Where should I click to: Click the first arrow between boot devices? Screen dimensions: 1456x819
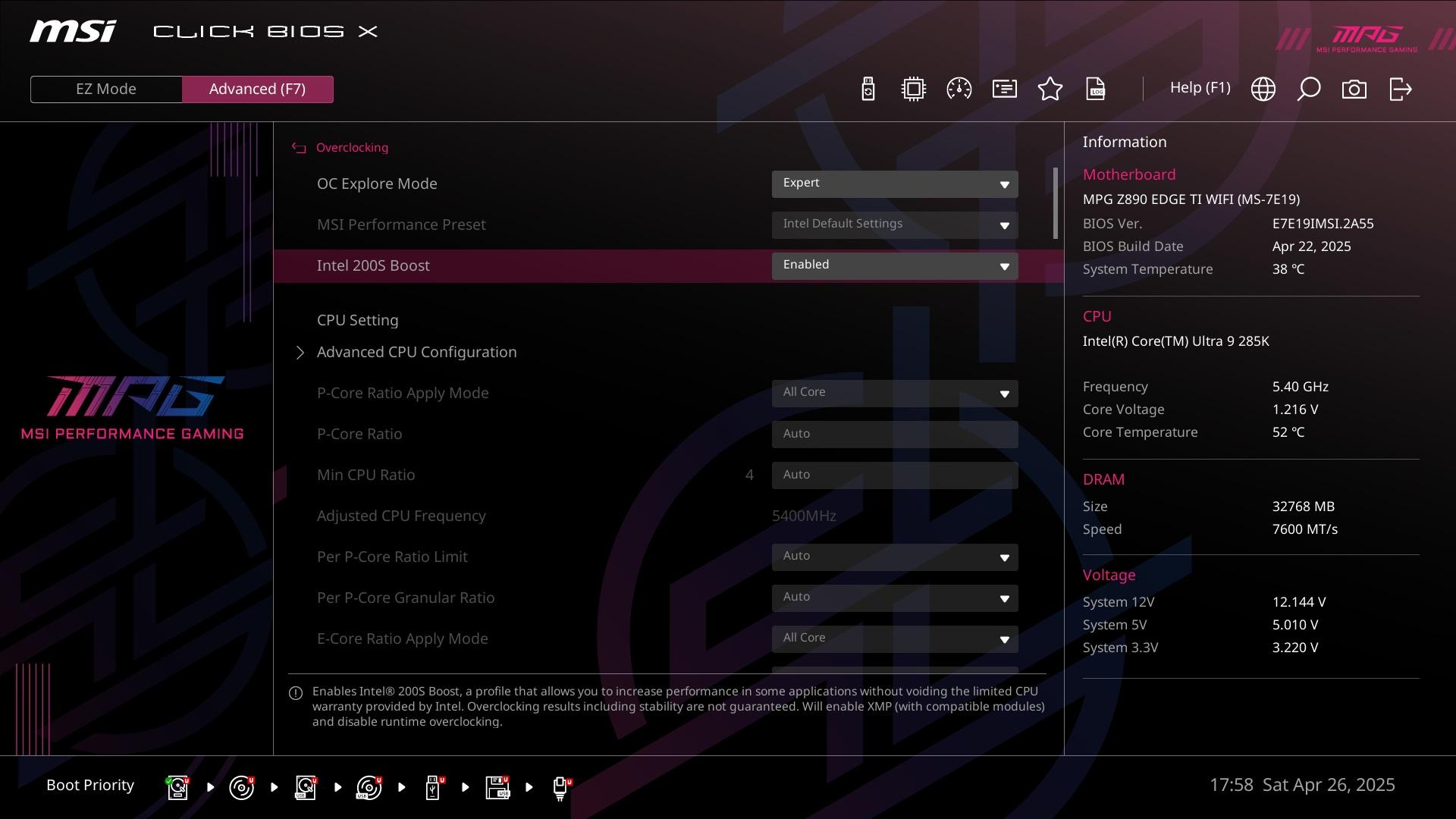[x=210, y=788]
